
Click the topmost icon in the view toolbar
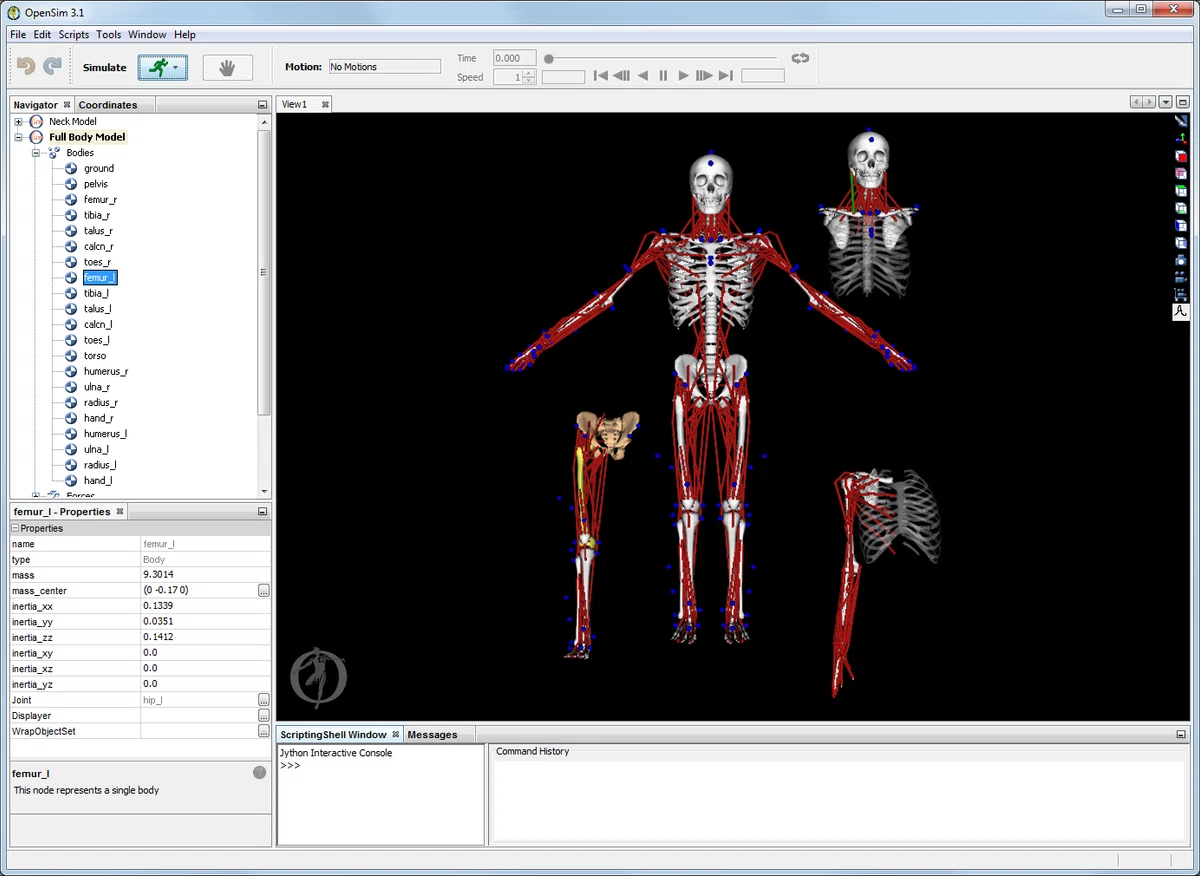pos(1181,120)
